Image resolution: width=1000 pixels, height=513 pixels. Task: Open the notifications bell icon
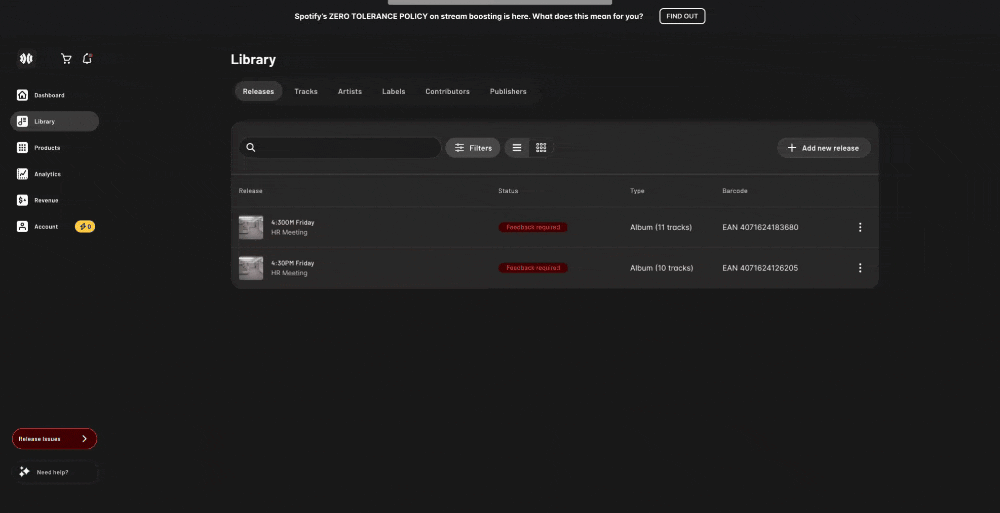pyautogui.click(x=87, y=59)
